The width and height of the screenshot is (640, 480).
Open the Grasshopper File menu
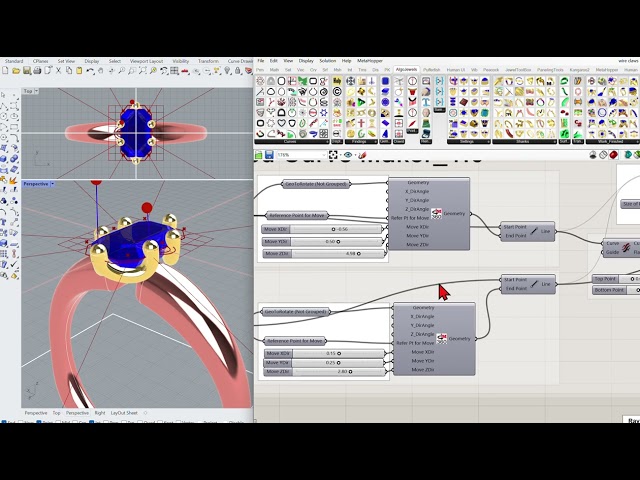pyautogui.click(x=260, y=61)
